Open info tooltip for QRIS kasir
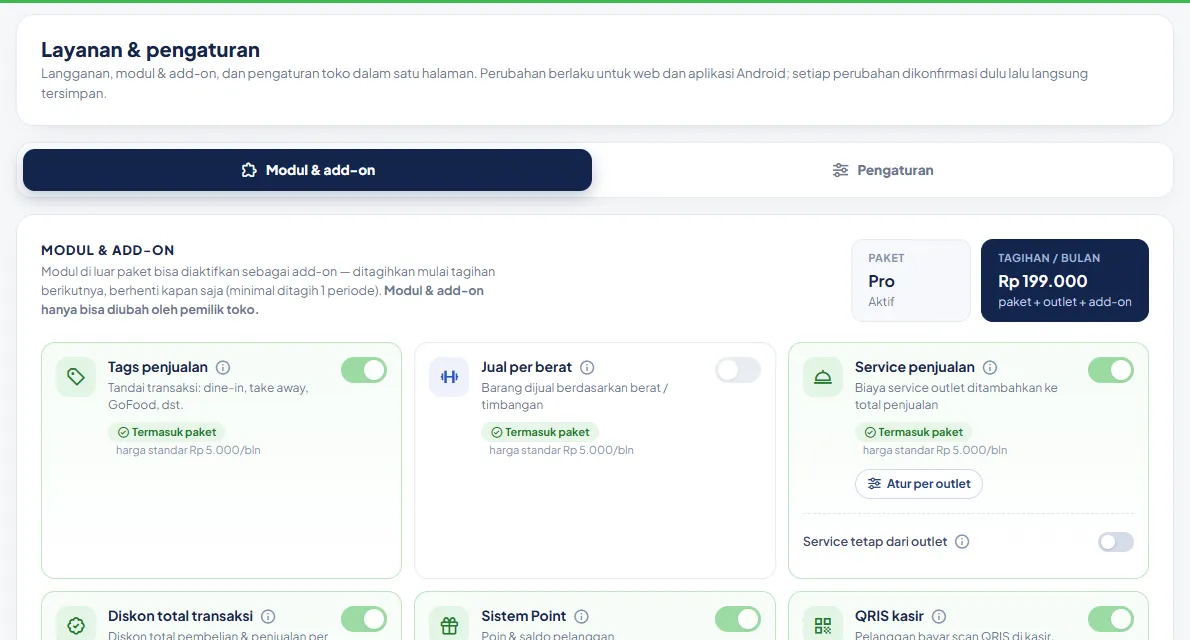Viewport: 1190px width, 640px height. click(x=939, y=616)
